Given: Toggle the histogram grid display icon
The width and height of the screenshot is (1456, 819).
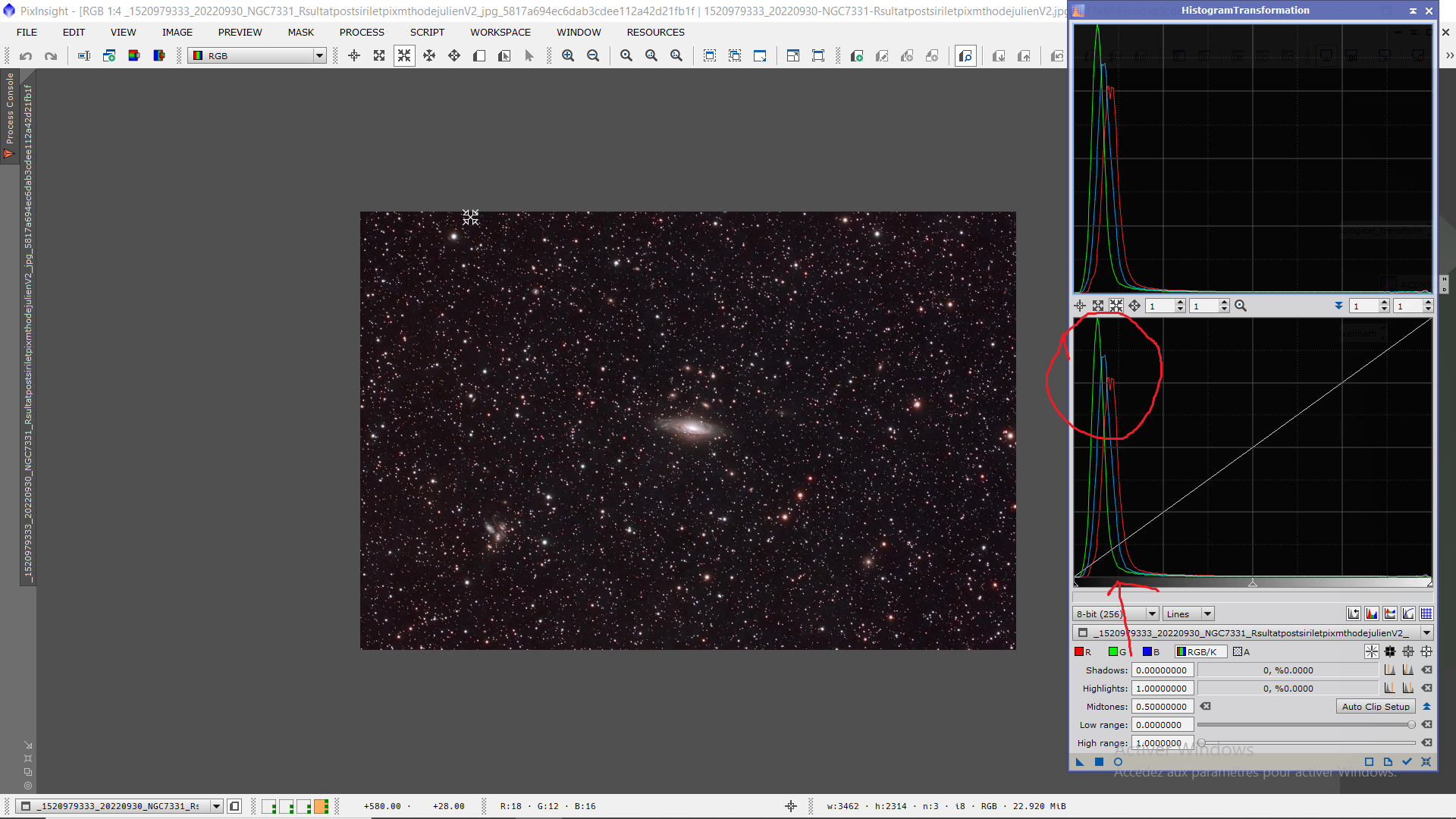Looking at the screenshot, I should tap(1426, 613).
